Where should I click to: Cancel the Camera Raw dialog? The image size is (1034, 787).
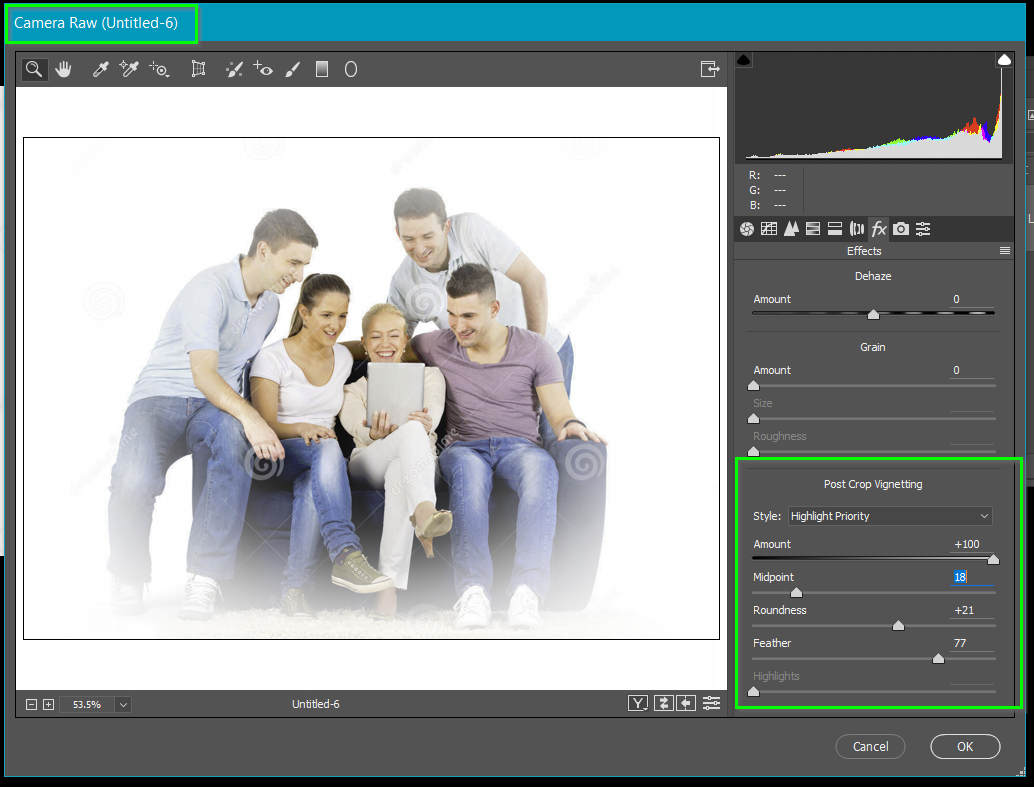(870, 746)
